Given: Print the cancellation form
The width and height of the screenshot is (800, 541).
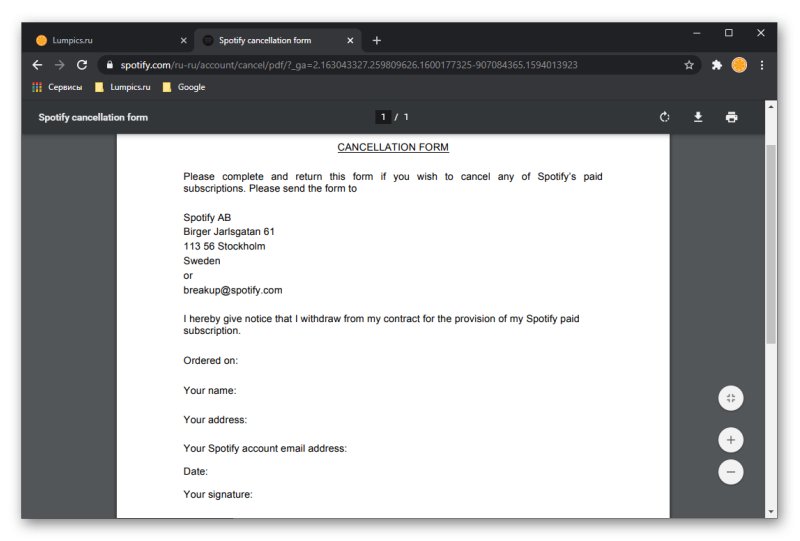Looking at the screenshot, I should tap(732, 117).
